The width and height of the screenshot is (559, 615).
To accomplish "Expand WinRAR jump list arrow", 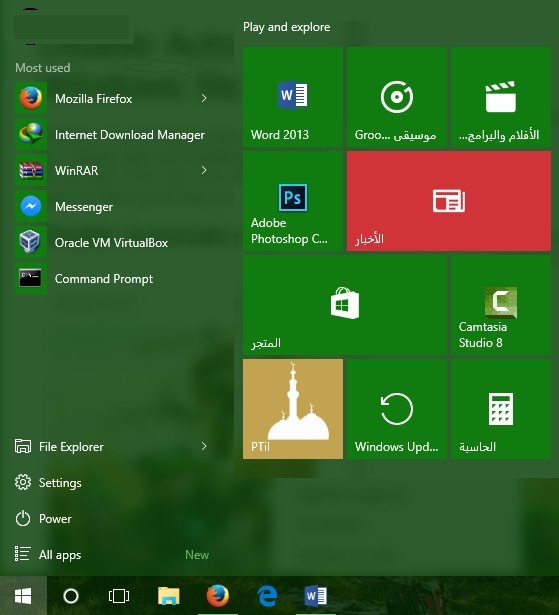I will pos(204,170).
